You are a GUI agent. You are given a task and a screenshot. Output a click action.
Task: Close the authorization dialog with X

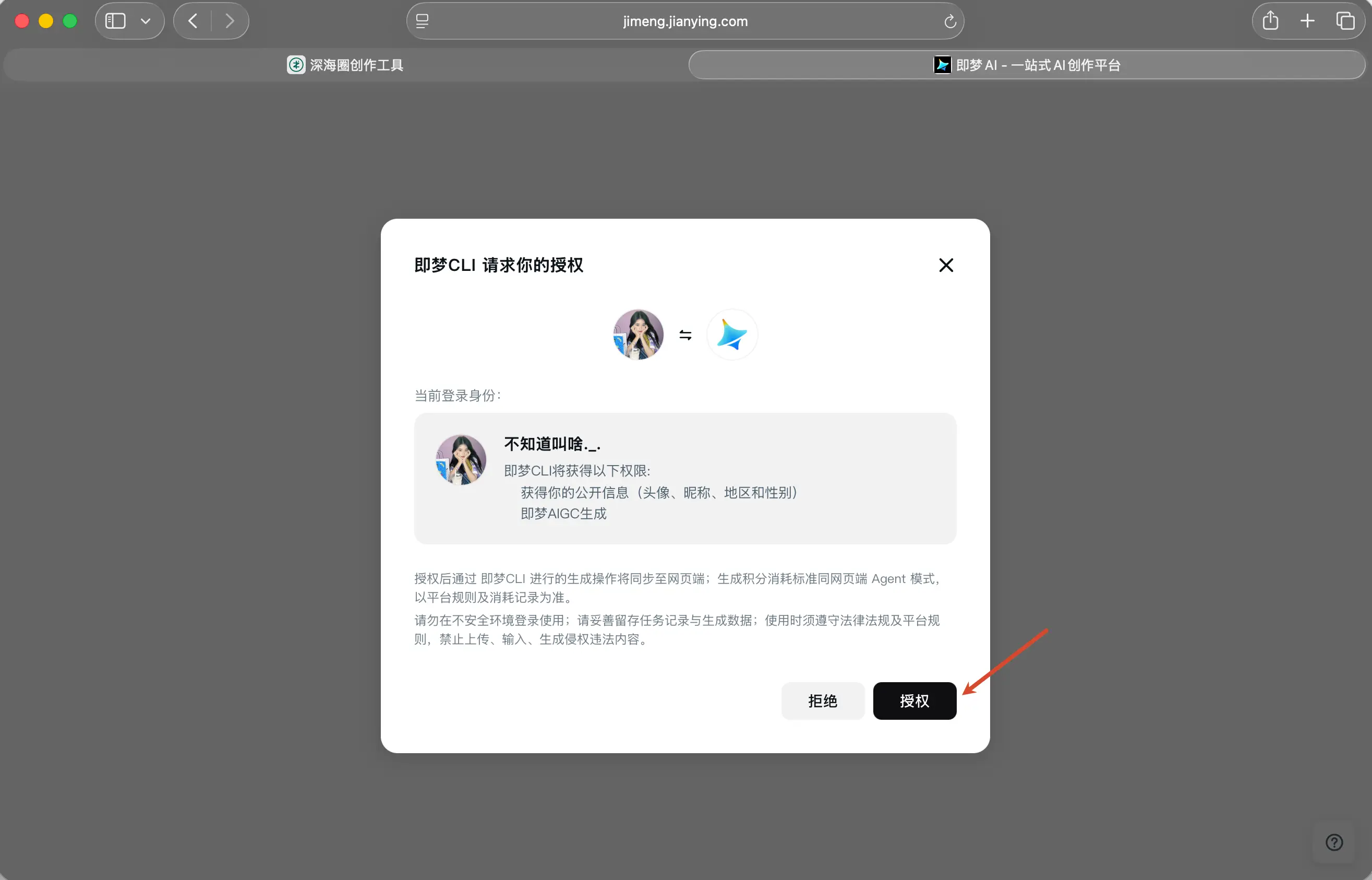946,265
